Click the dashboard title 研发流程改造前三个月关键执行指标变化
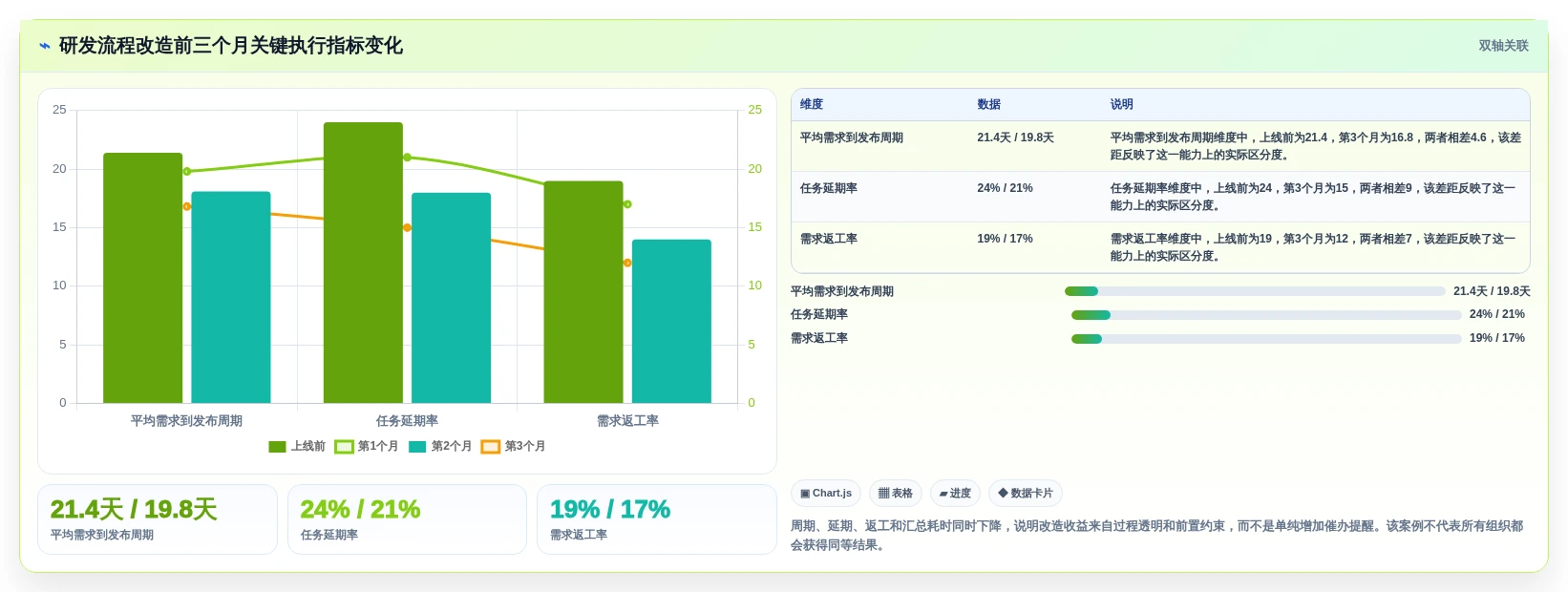 click(x=231, y=46)
